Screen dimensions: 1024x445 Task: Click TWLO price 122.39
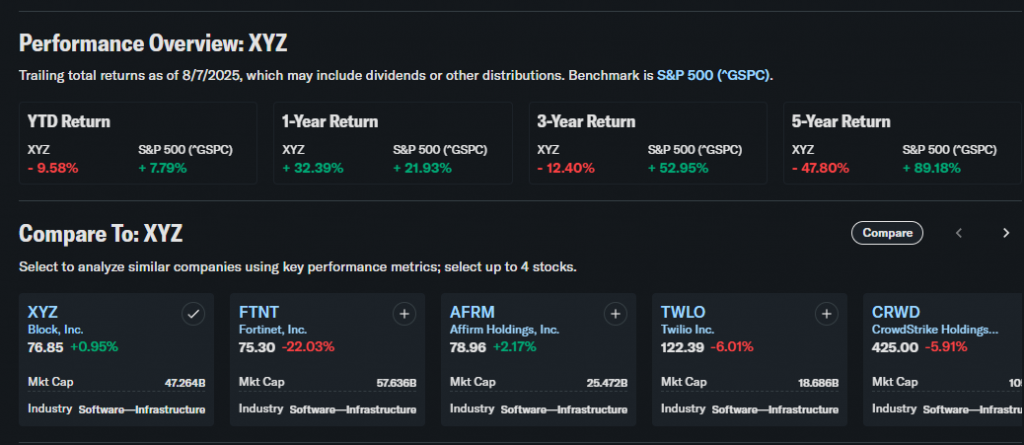pyautogui.click(x=682, y=347)
